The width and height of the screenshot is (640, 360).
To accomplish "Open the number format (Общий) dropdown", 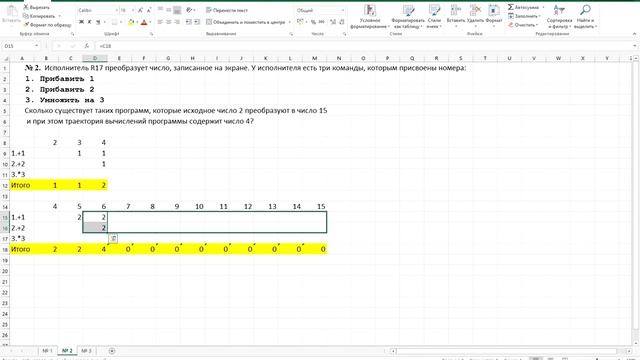I will coord(342,10).
